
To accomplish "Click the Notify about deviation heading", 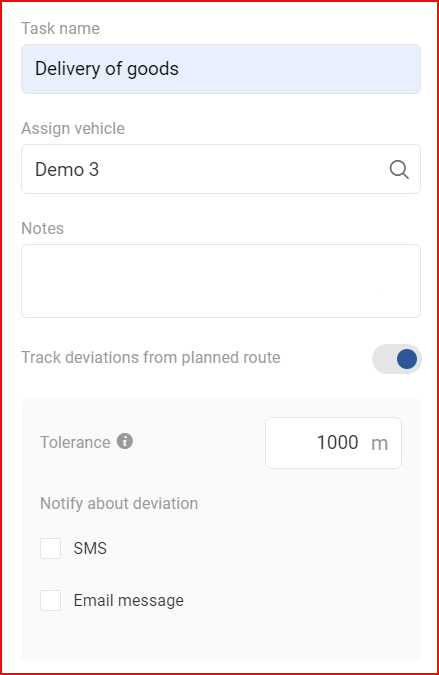I will pyautogui.click(x=119, y=503).
